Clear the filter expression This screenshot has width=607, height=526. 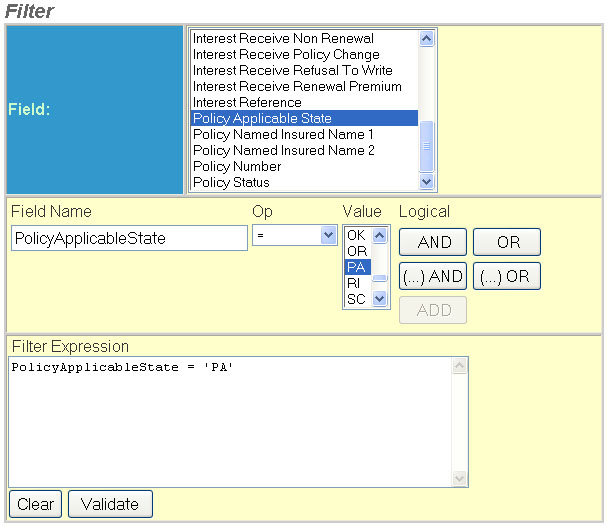point(35,504)
